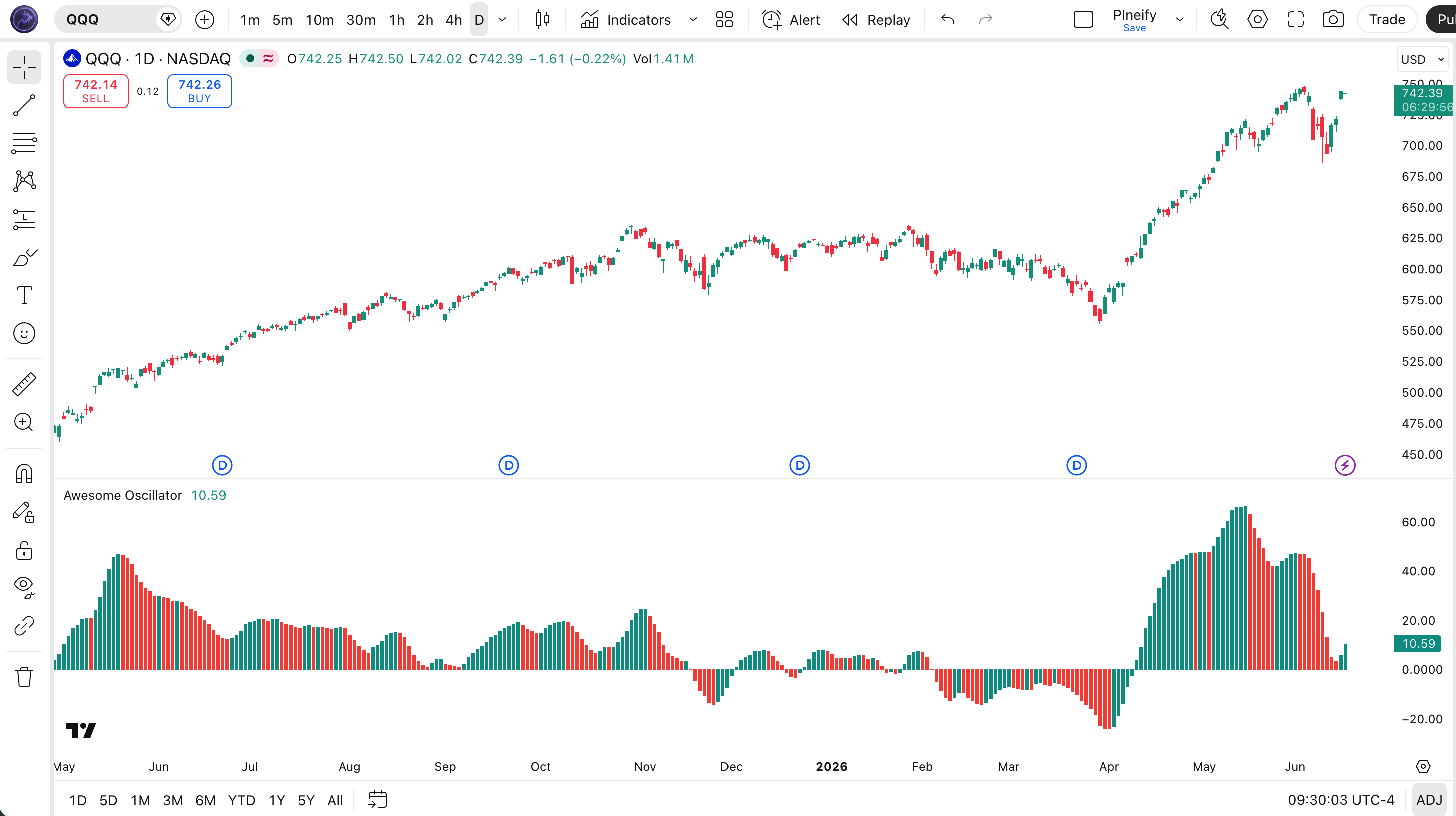Set range to 5D
Image resolution: width=1456 pixels, height=816 pixels.
[108, 801]
